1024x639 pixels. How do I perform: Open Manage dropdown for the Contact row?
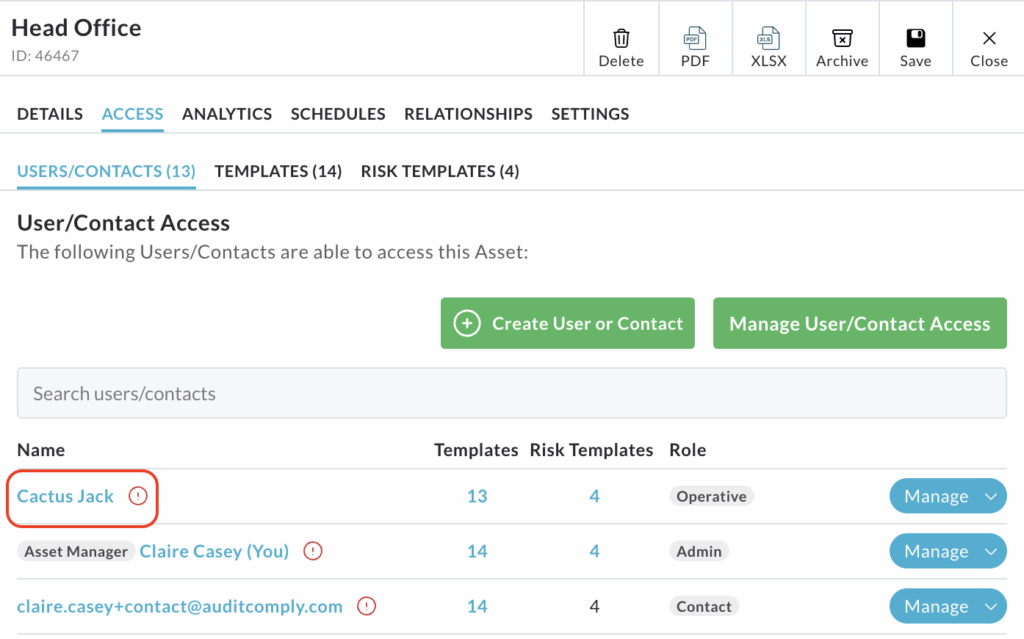(991, 606)
